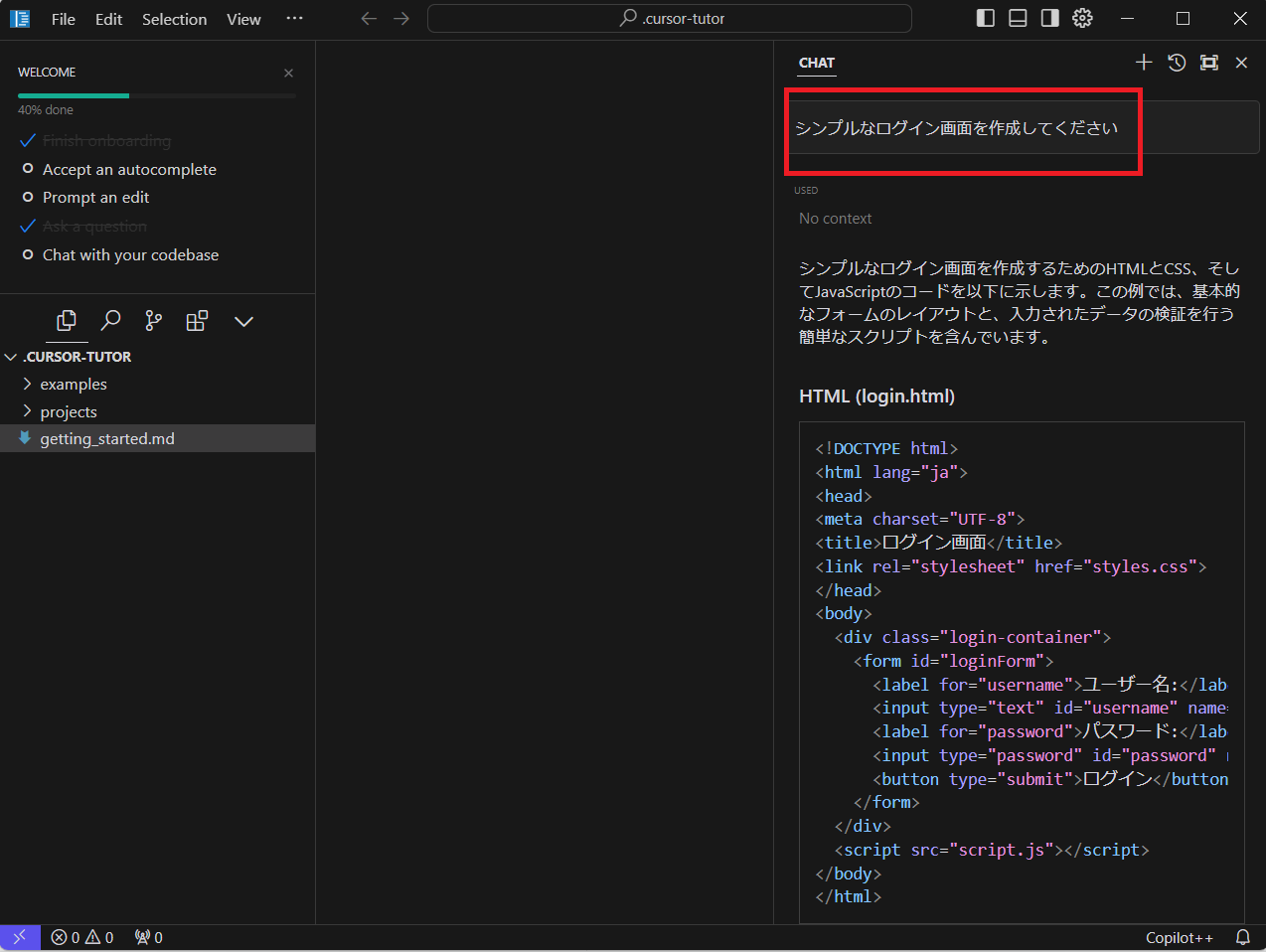This screenshot has width=1266, height=952.
Task: Close the chat panel
Action: point(1241,63)
